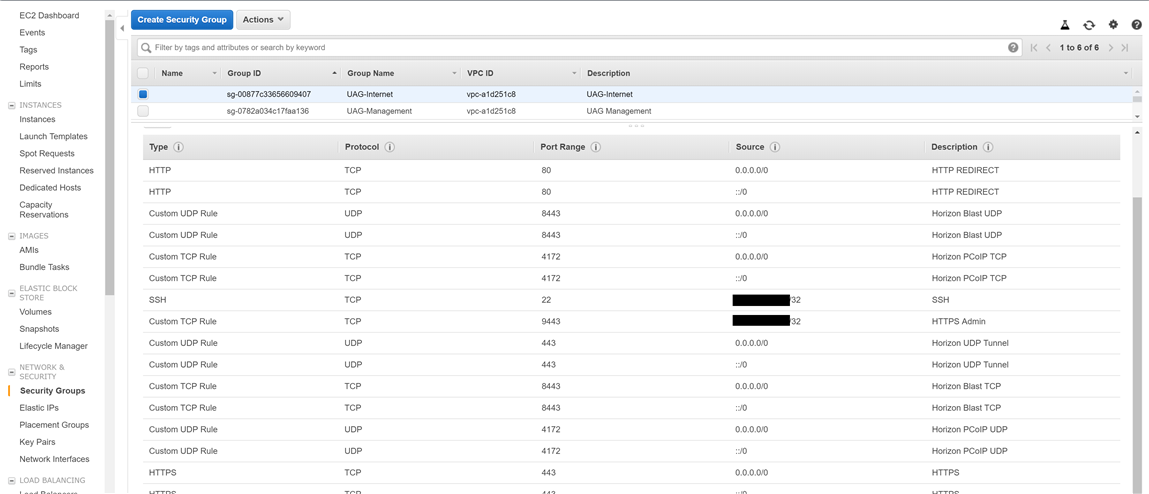Select Security Groups in sidebar
This screenshot has height=494, width=1149.
53,391
